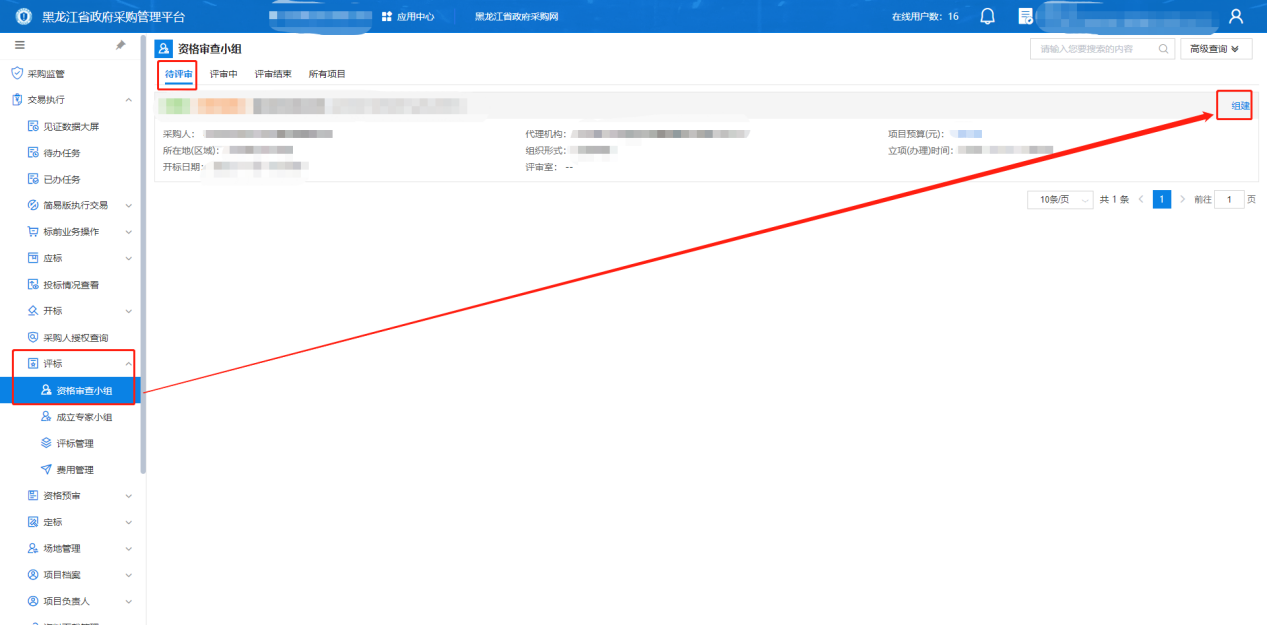
Task: Click the 费用管理 paper plane icon
Action: click(46, 469)
